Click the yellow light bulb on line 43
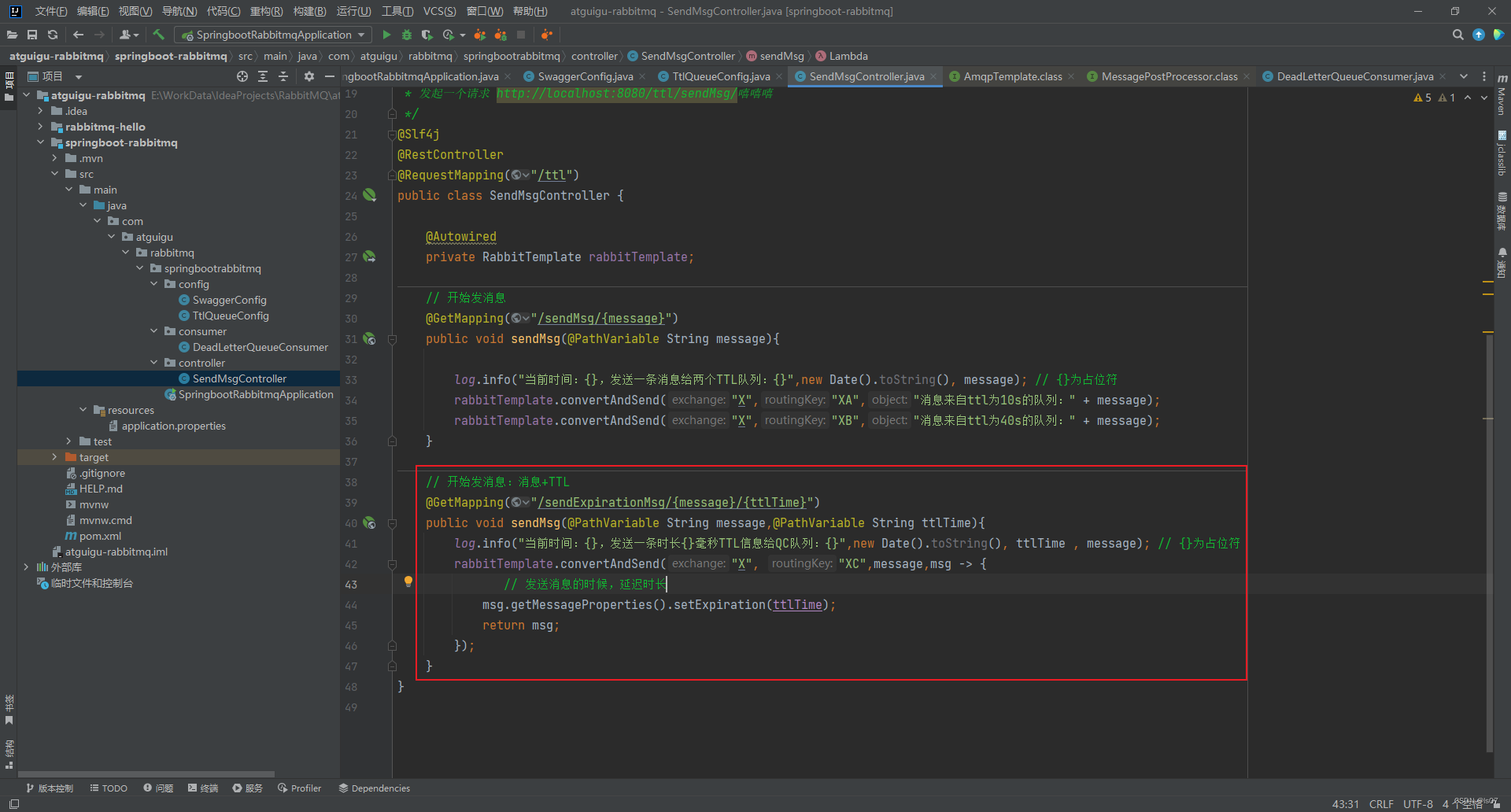 [x=408, y=582]
